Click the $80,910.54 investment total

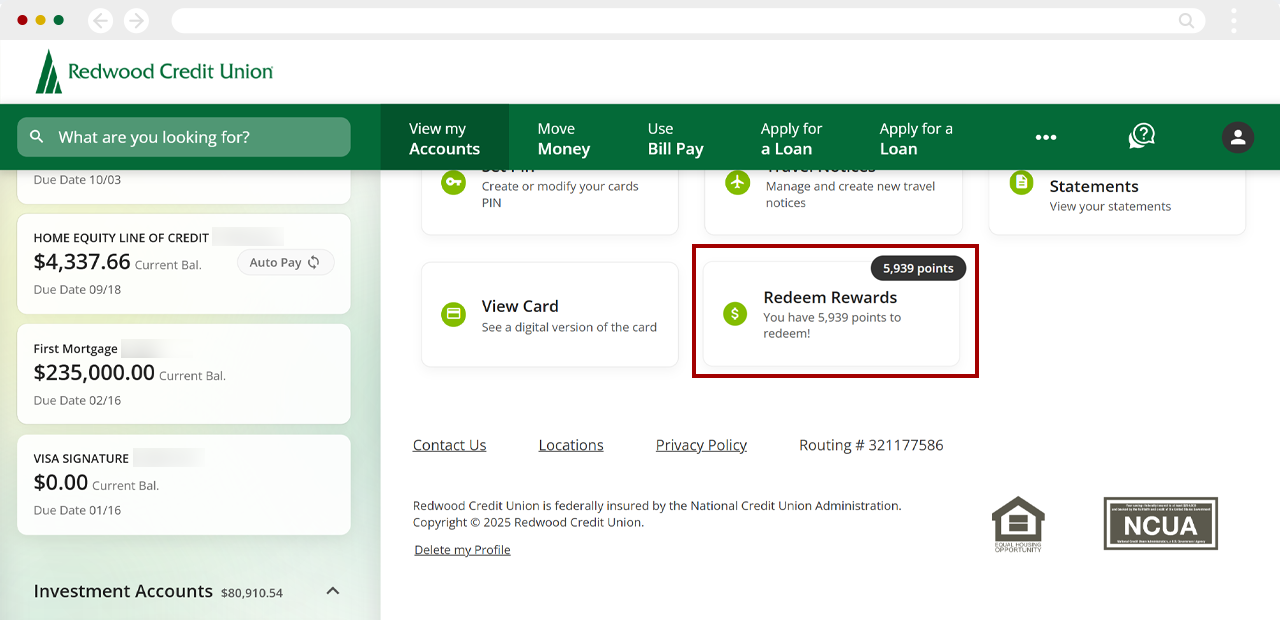click(x=252, y=592)
